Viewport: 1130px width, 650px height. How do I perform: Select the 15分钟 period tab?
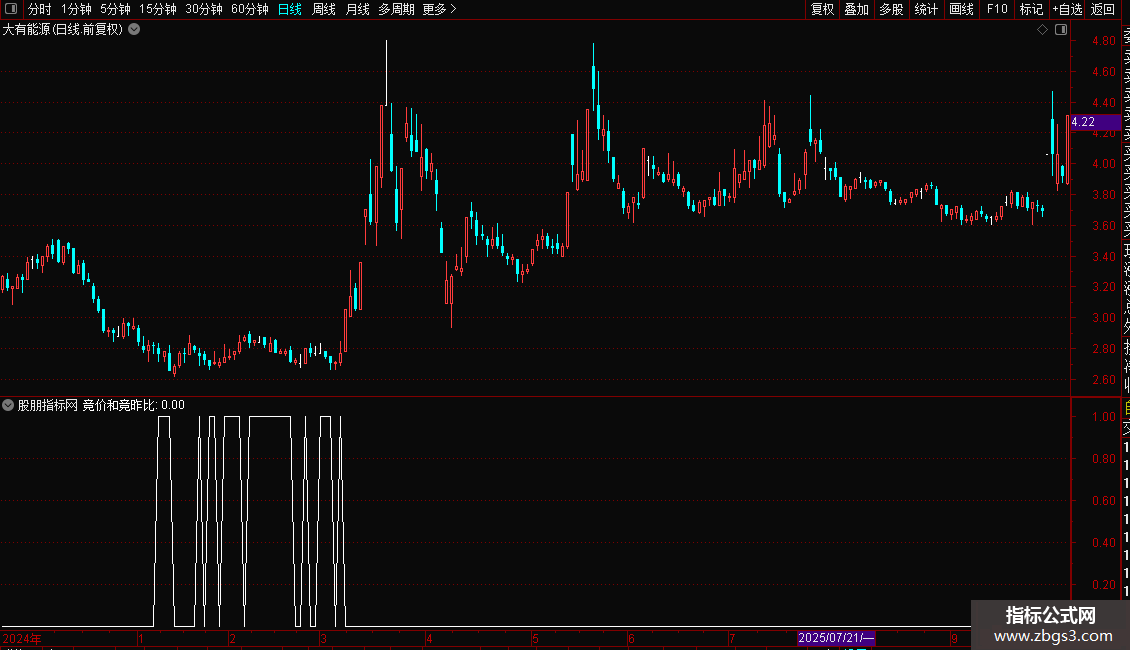(158, 9)
